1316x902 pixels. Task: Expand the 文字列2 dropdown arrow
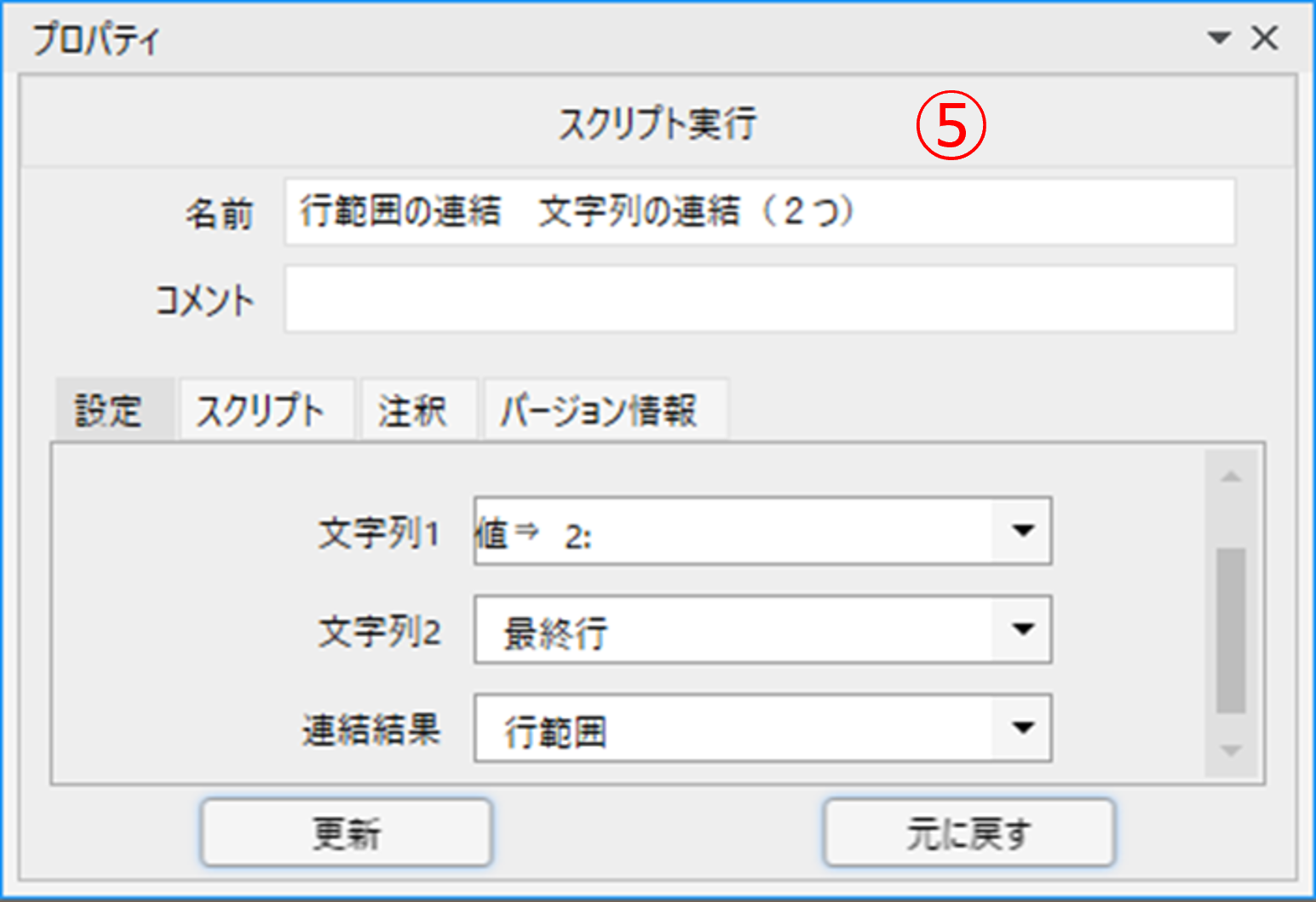(x=1022, y=629)
